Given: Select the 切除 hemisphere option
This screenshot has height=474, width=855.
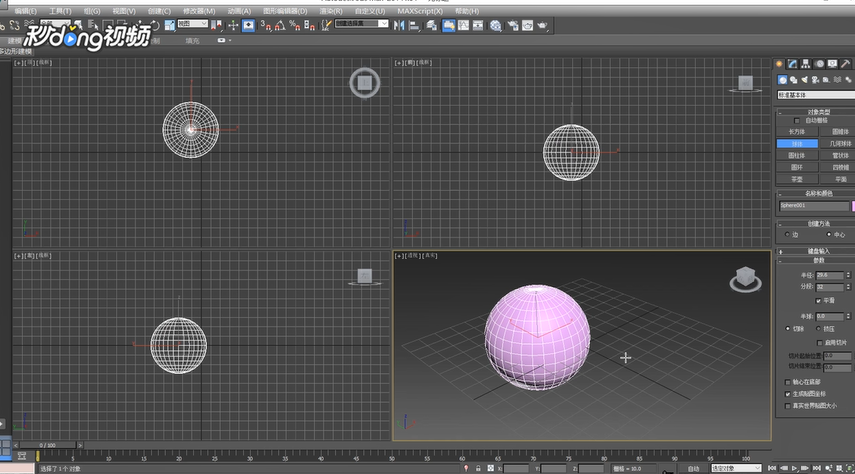Looking at the screenshot, I should [x=787, y=328].
